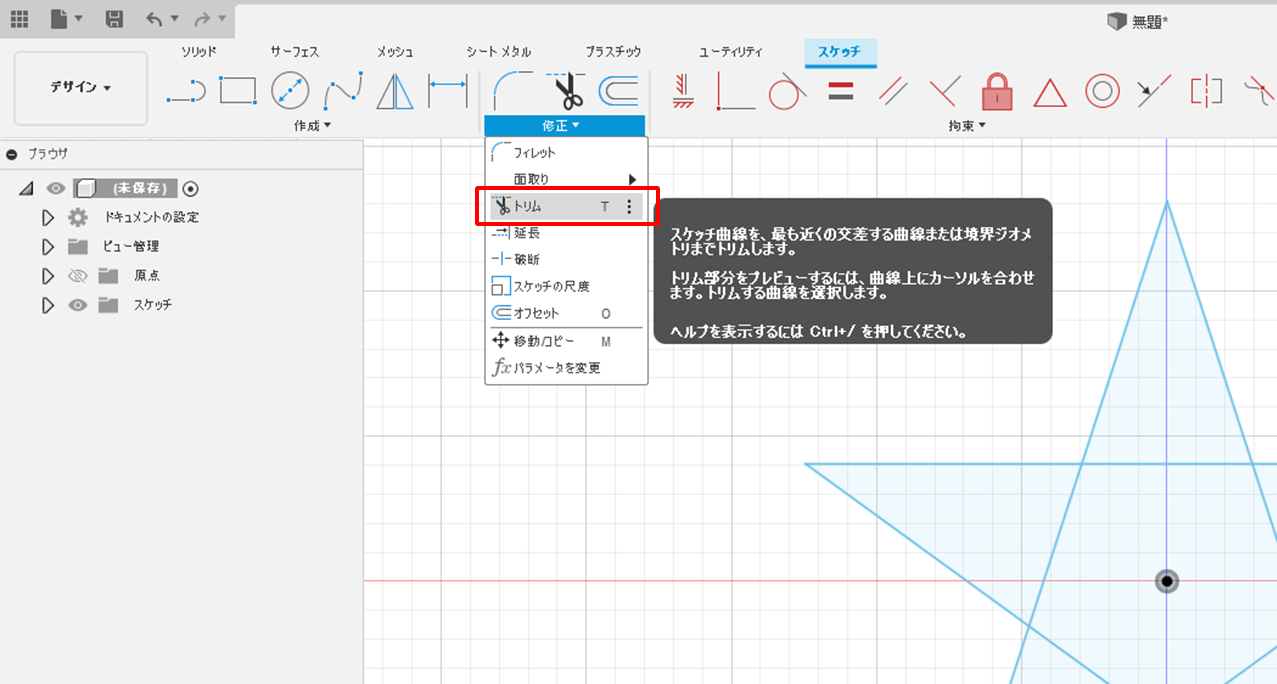The image size is (1277, 684).
Task: Select the Spline curve tool
Action: click(x=343, y=92)
